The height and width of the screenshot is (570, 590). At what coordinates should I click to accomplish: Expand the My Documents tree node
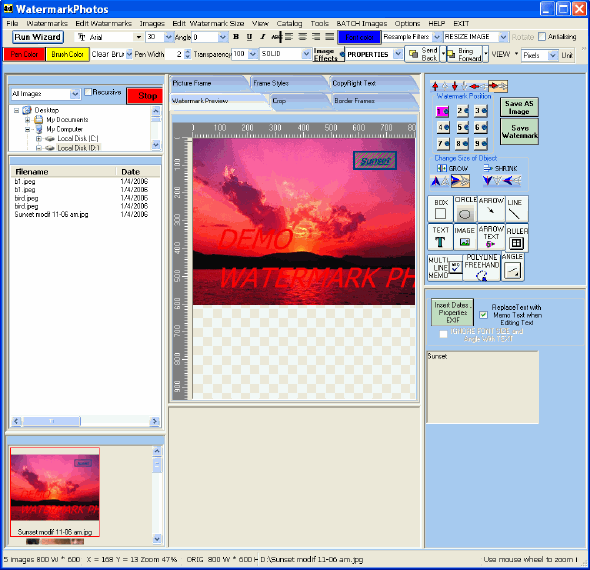point(27,120)
